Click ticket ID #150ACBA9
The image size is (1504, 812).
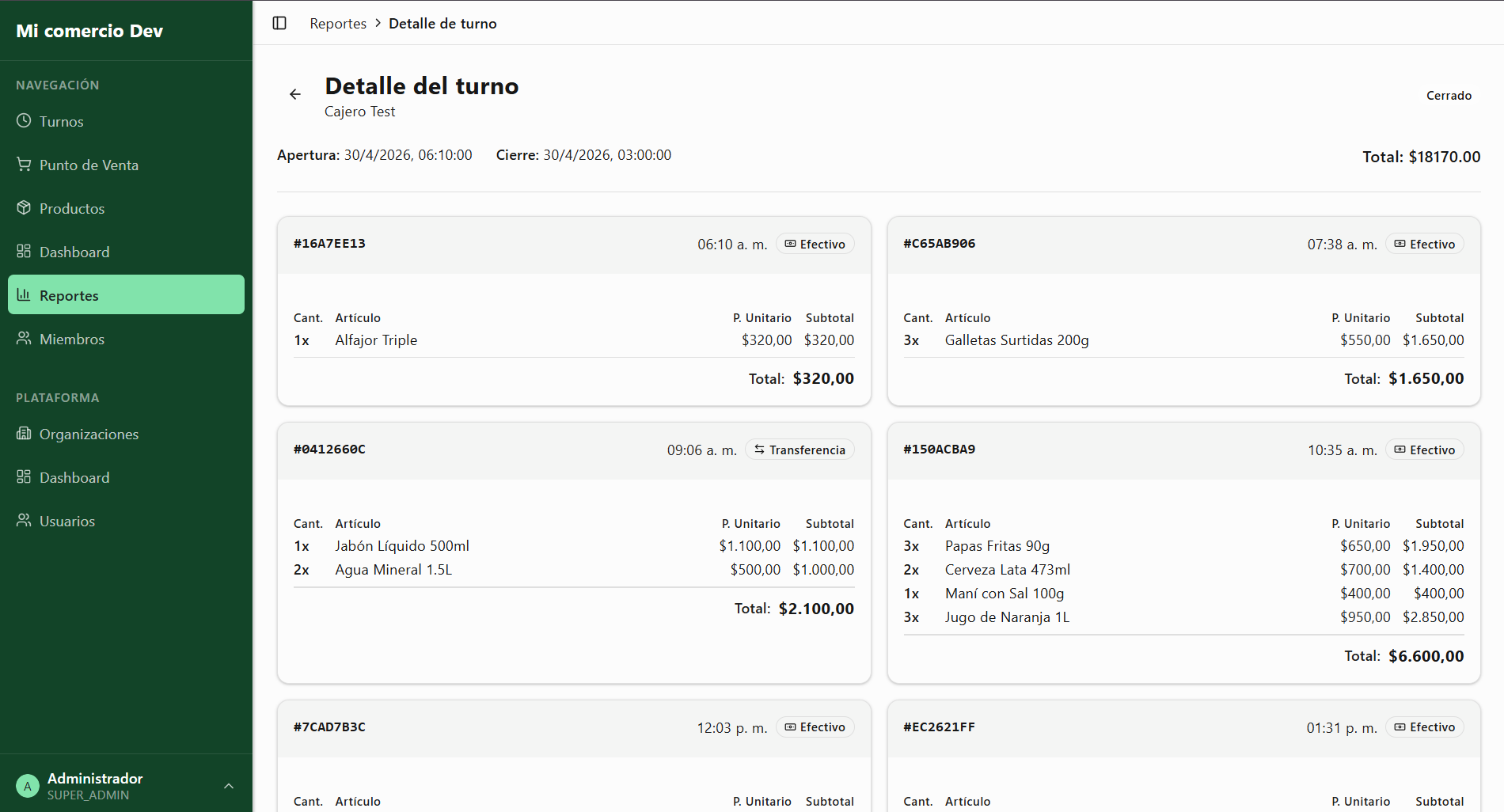pyautogui.click(x=940, y=450)
